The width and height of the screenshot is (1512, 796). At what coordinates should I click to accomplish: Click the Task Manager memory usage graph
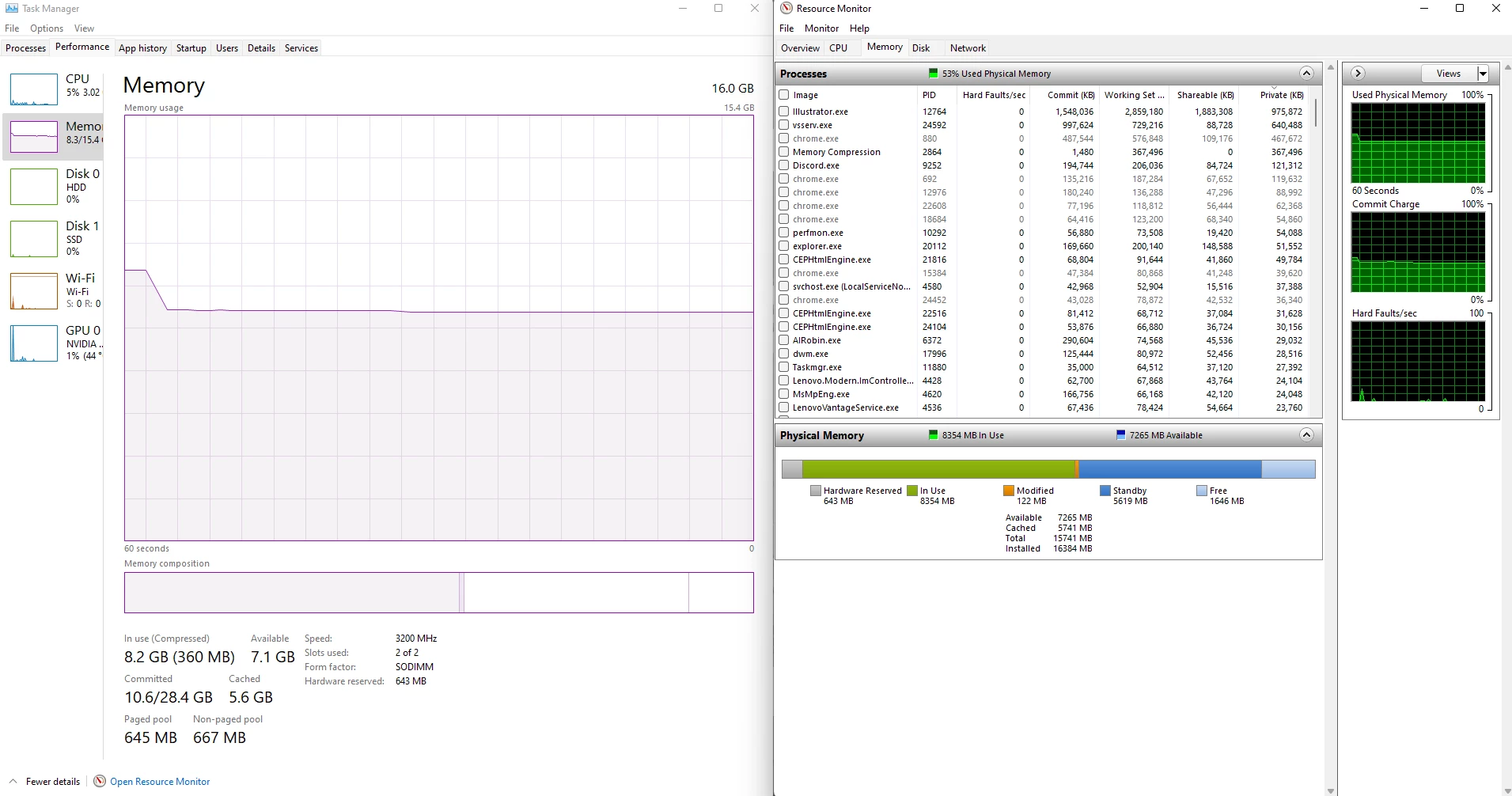(x=439, y=328)
